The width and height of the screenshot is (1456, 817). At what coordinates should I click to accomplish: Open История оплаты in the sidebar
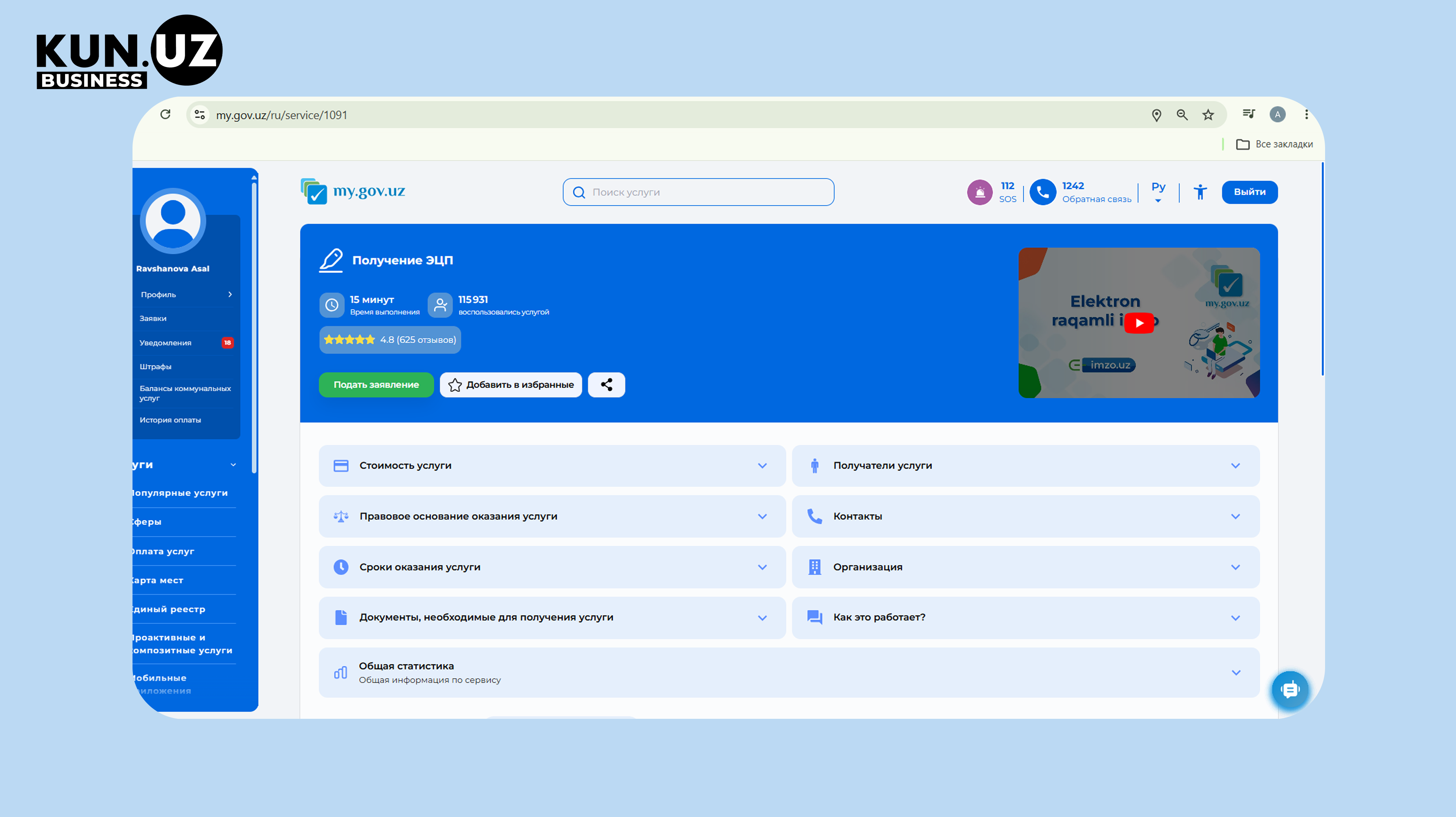click(170, 420)
